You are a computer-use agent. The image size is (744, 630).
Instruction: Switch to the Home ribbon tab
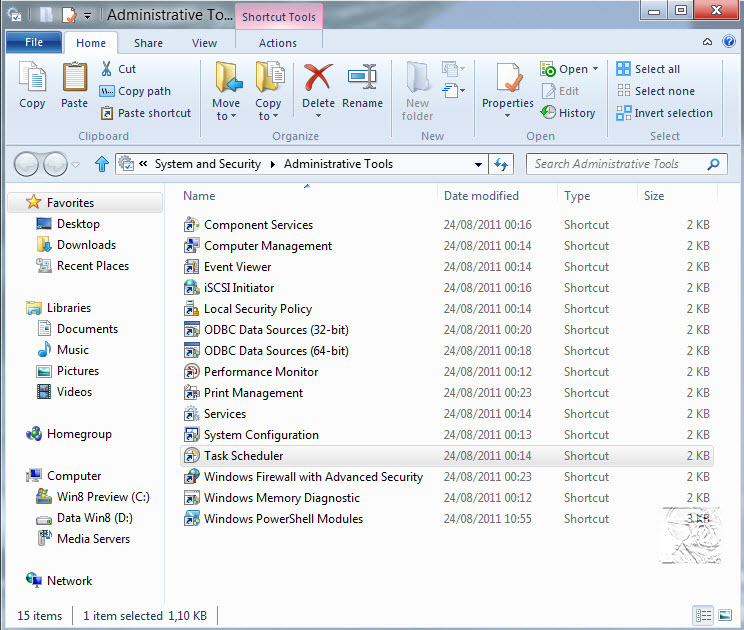coord(91,43)
